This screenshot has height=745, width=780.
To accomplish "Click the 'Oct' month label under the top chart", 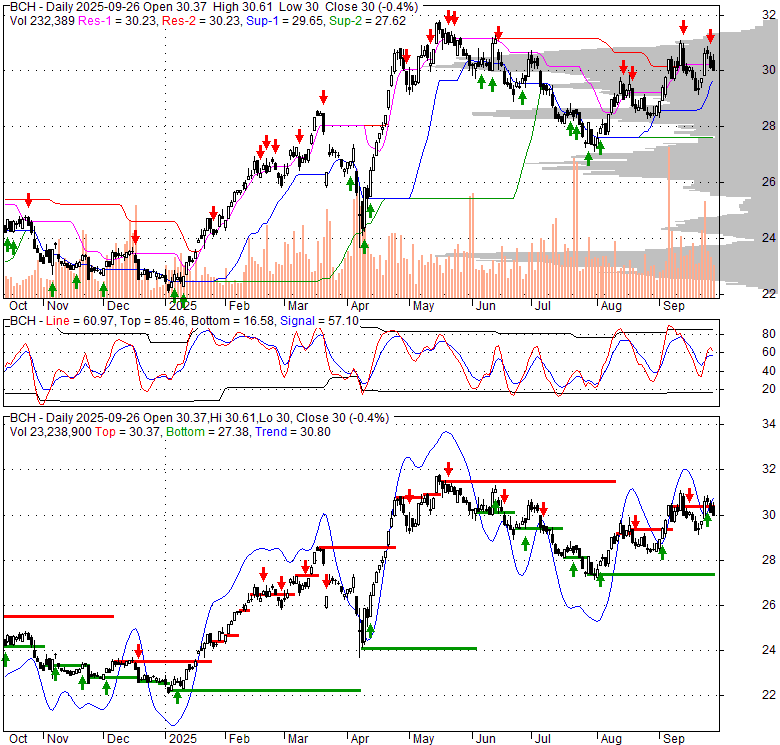I will (18, 306).
